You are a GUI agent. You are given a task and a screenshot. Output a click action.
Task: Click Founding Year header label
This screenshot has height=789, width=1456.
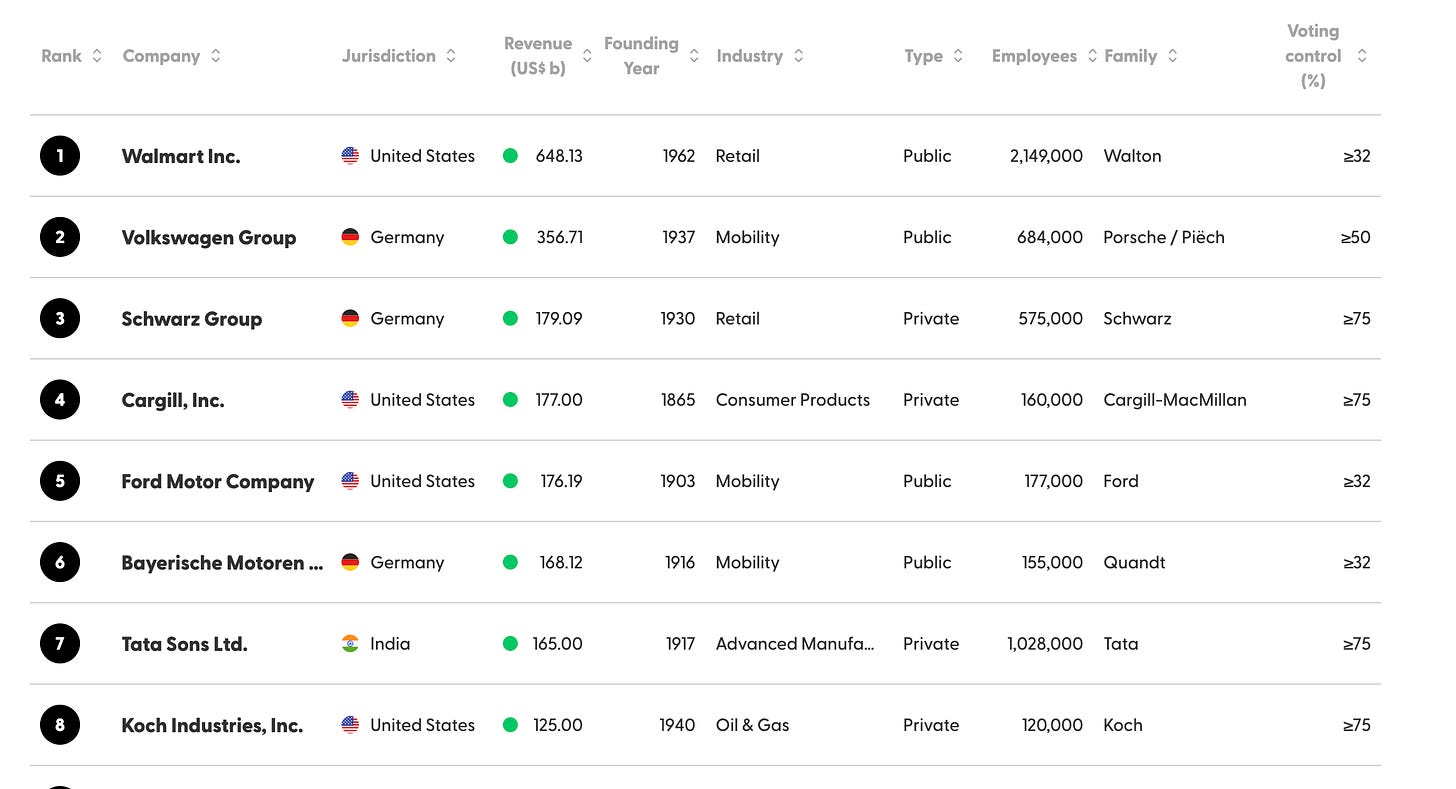pos(641,56)
